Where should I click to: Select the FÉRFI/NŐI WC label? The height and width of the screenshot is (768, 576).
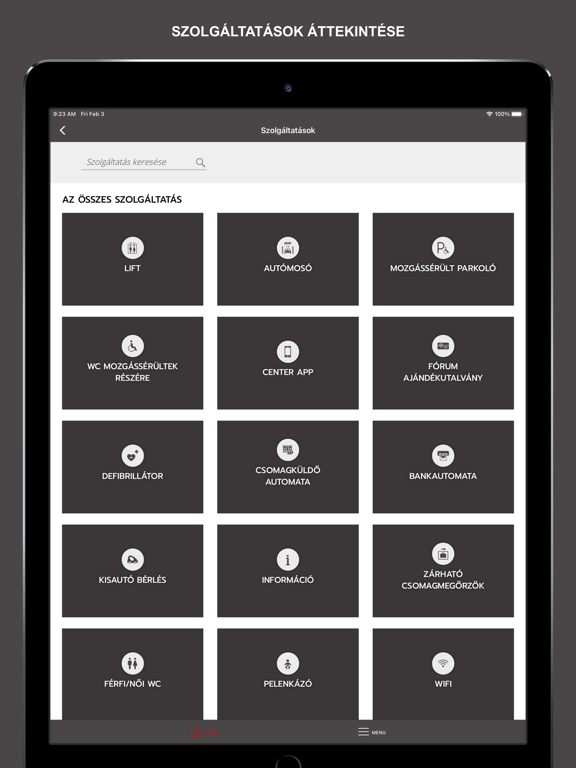(x=132, y=683)
